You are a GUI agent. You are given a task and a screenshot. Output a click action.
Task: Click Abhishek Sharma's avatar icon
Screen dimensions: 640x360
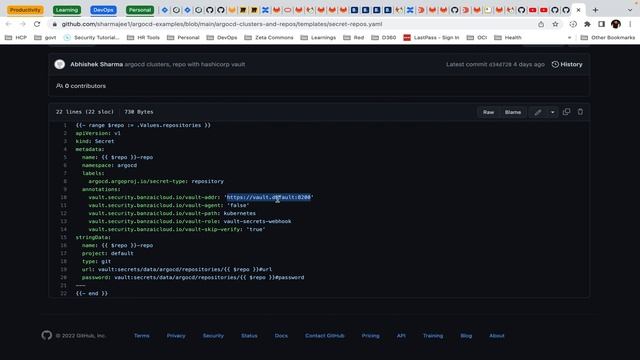click(60, 64)
